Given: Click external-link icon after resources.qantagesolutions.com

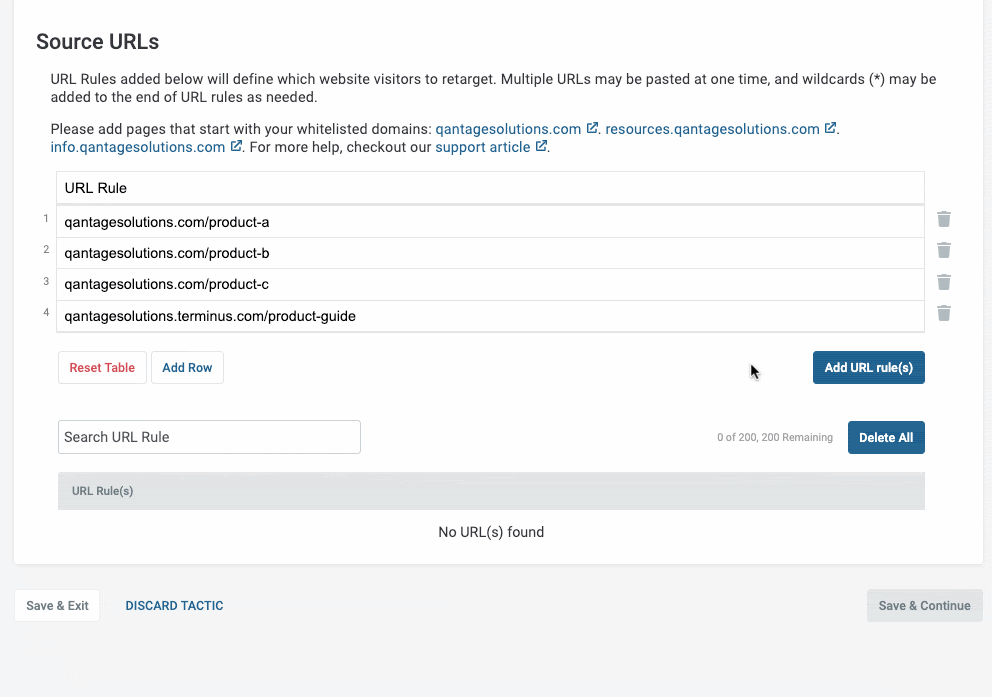Looking at the screenshot, I should 830,128.
